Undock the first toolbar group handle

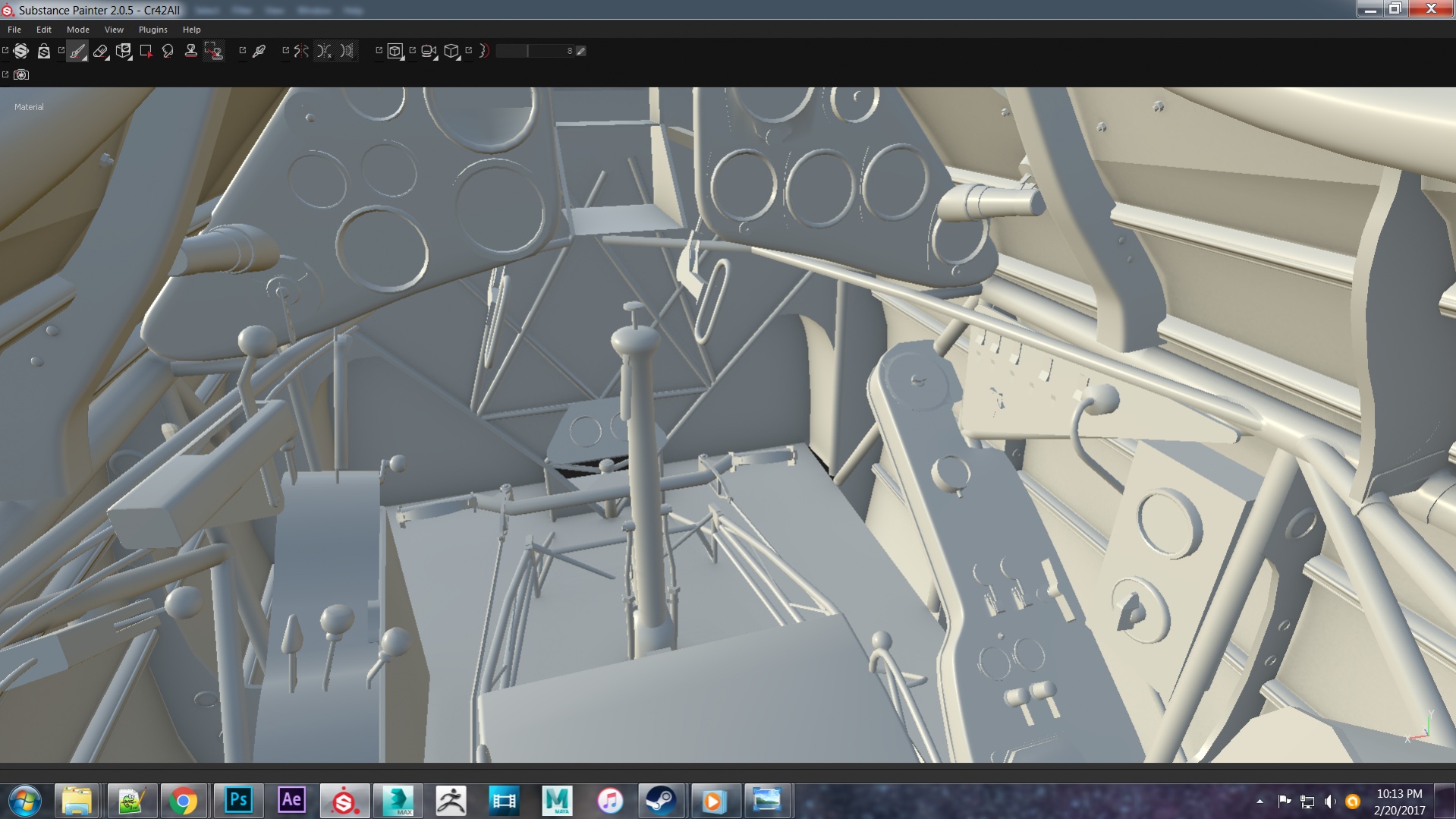pyautogui.click(x=5, y=51)
